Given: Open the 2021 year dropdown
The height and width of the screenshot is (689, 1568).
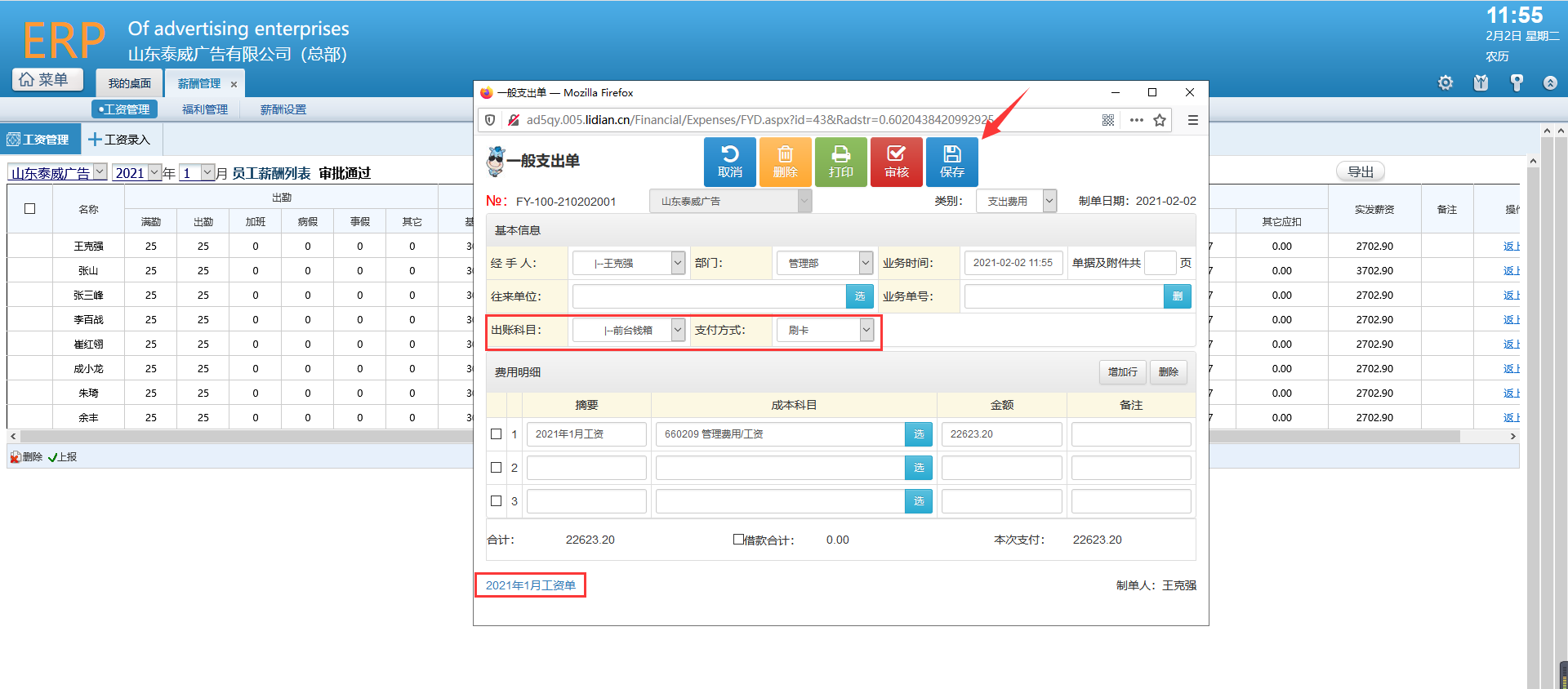Looking at the screenshot, I should [x=136, y=173].
